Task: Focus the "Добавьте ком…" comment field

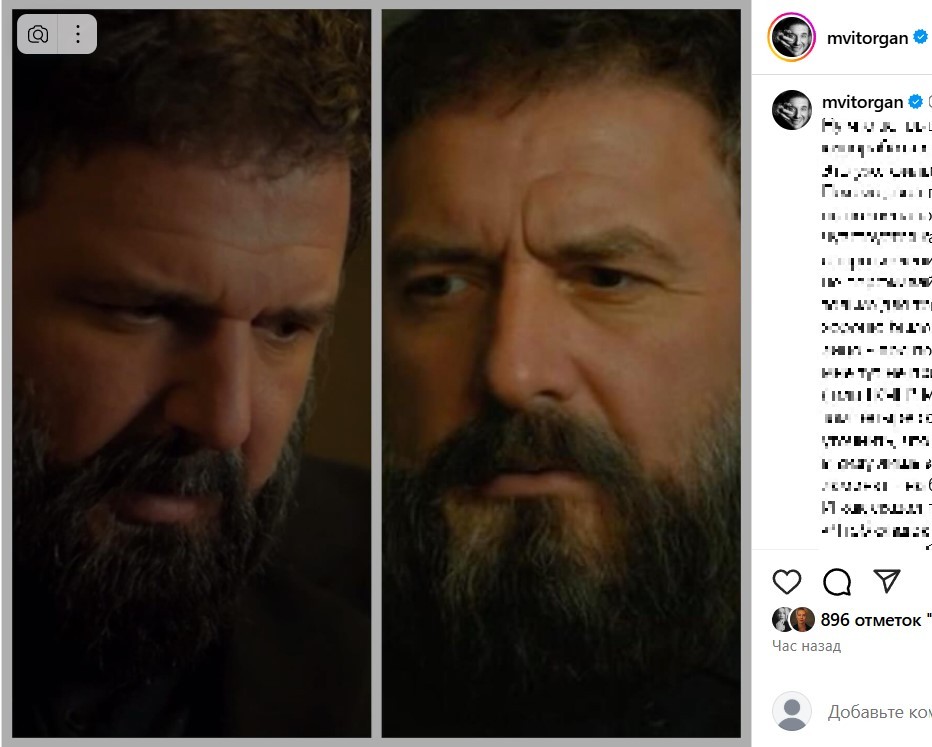Action: click(x=878, y=712)
